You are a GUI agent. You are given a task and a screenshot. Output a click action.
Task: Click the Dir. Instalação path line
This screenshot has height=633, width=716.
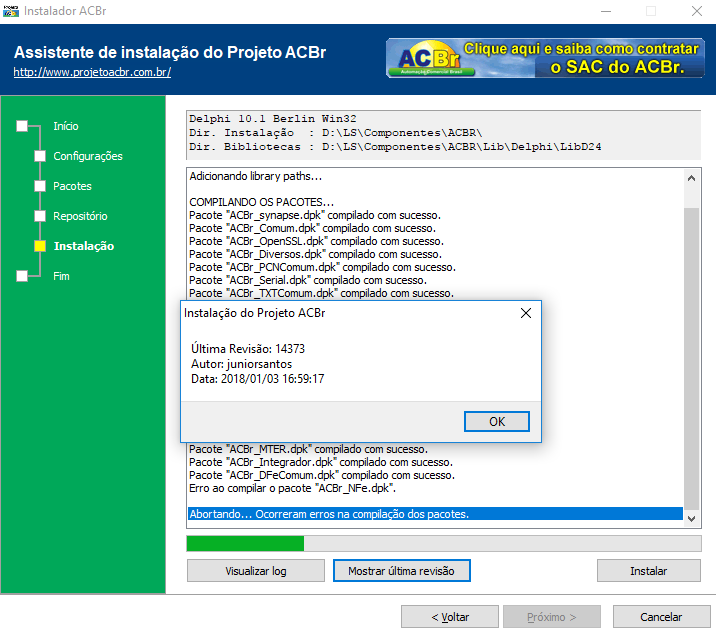336,133
